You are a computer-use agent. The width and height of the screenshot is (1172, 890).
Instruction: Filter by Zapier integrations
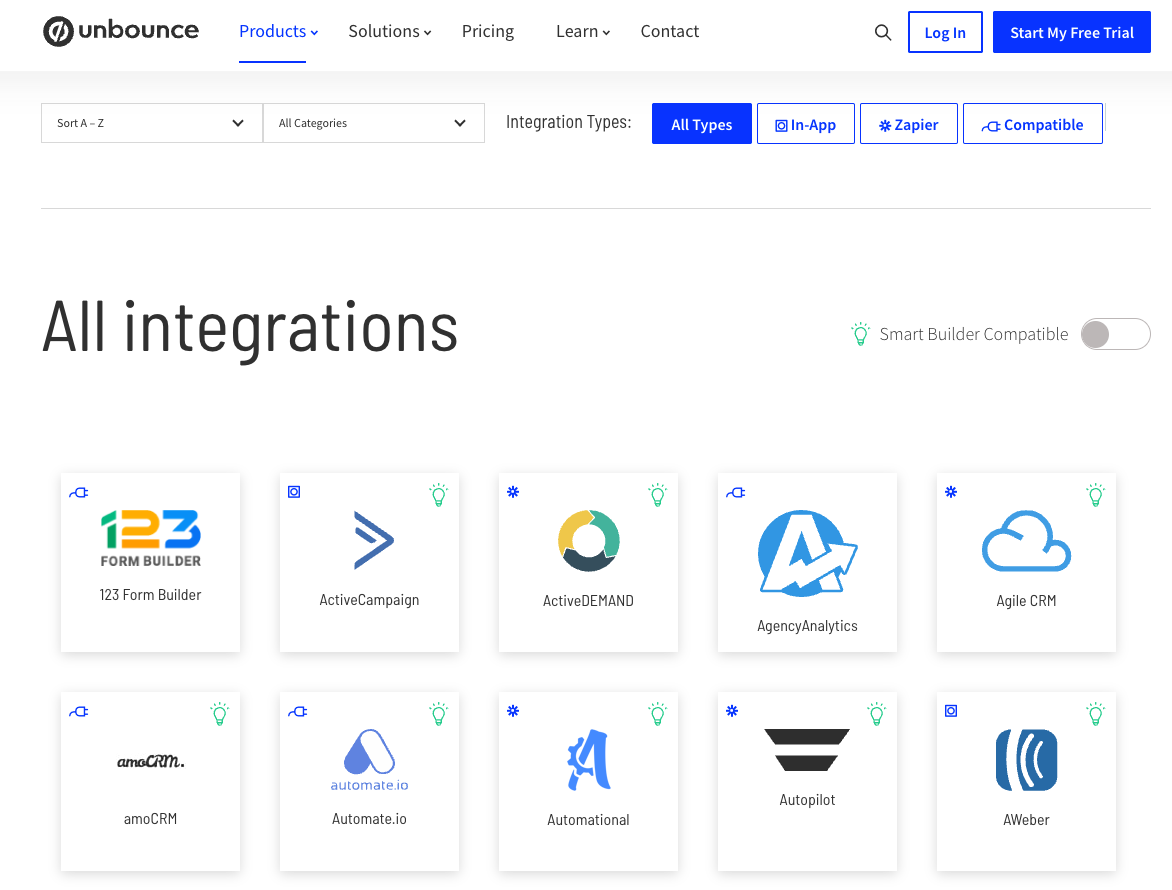point(909,124)
